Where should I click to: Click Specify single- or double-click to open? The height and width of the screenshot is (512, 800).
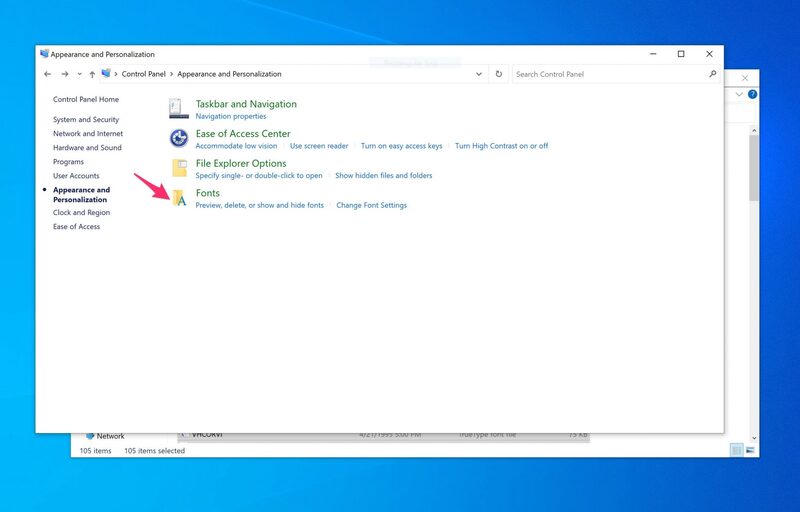[x=259, y=175]
